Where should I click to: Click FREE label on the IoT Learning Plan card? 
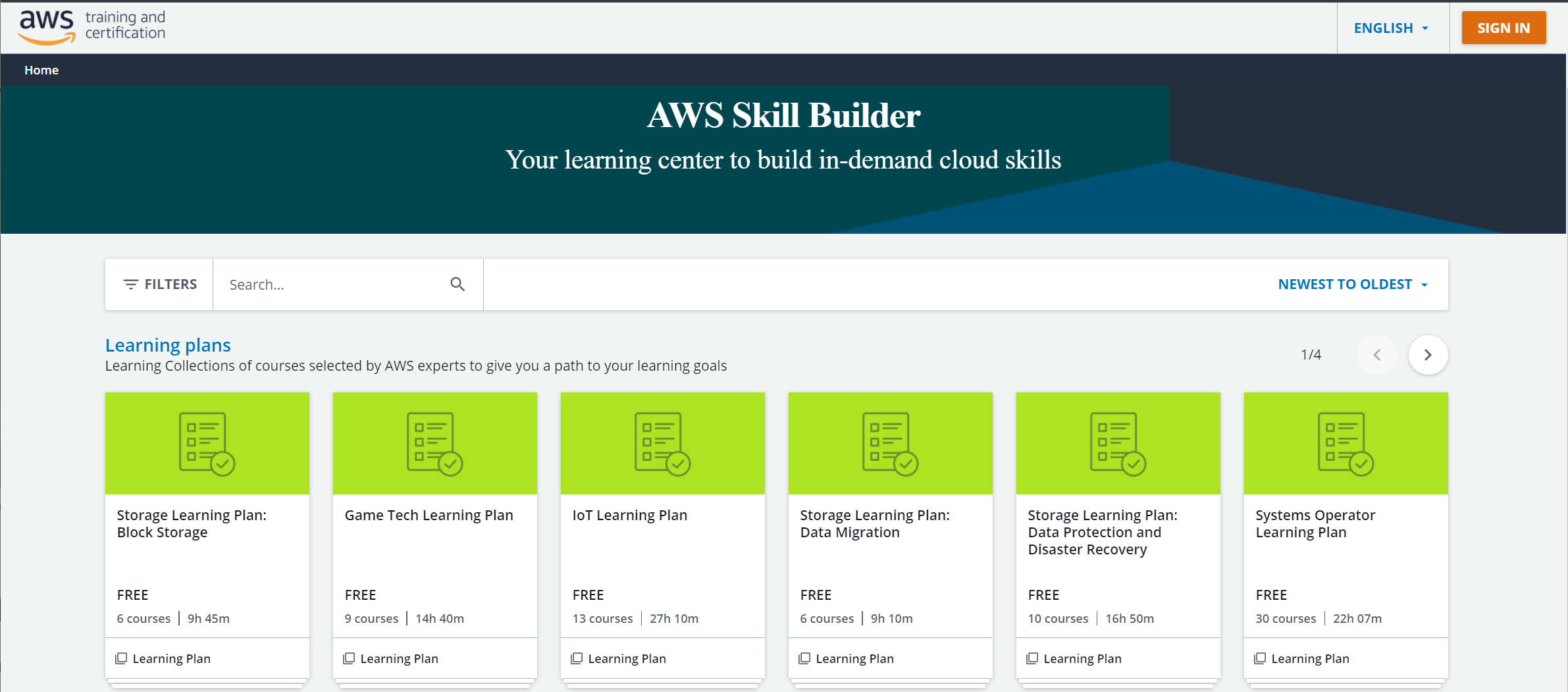[x=588, y=595]
